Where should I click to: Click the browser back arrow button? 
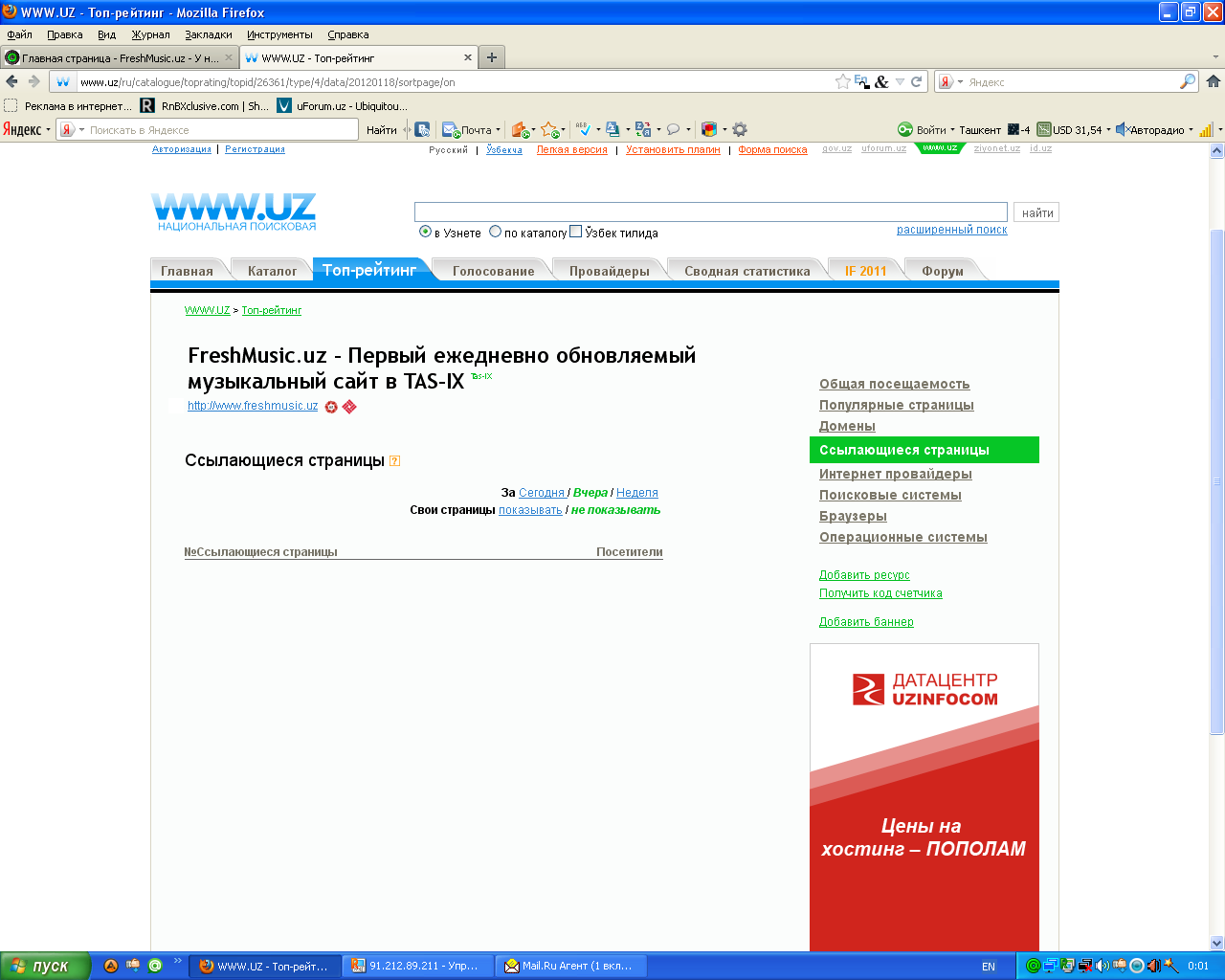(12, 82)
